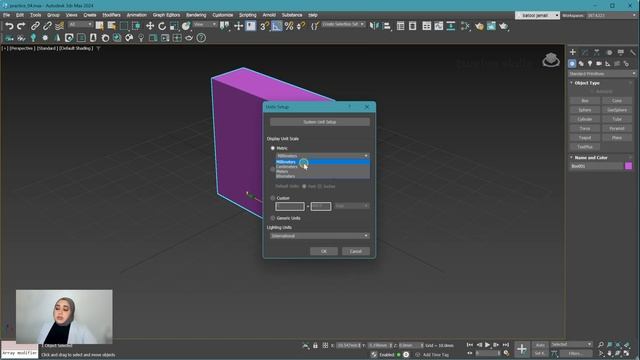
Task: Open the Zoom viewport navigation icon
Action: (x=601, y=345)
